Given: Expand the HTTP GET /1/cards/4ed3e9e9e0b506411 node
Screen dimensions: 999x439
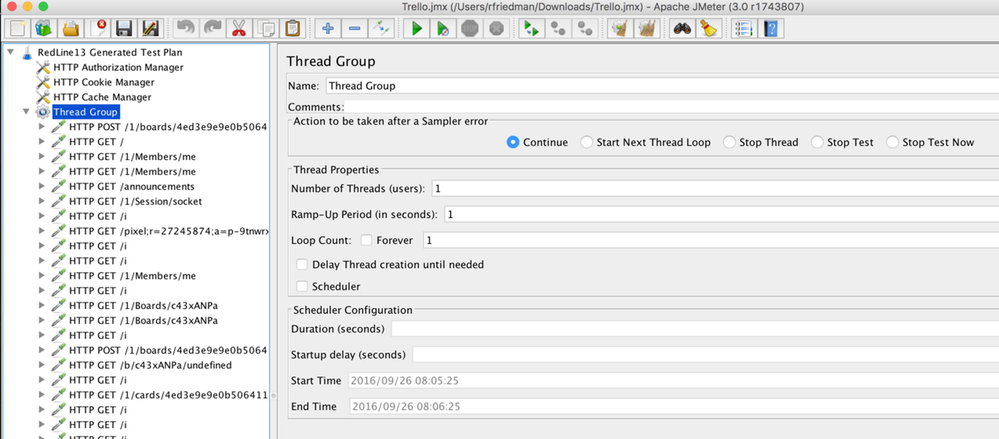Looking at the screenshot, I should [42, 394].
